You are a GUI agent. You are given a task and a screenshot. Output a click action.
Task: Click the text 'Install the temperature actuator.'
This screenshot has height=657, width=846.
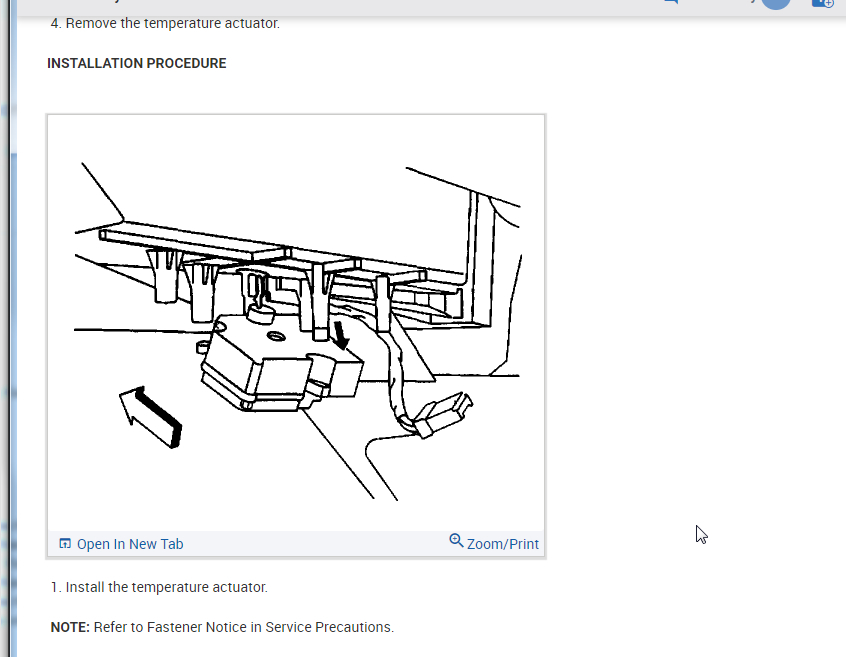tap(166, 587)
